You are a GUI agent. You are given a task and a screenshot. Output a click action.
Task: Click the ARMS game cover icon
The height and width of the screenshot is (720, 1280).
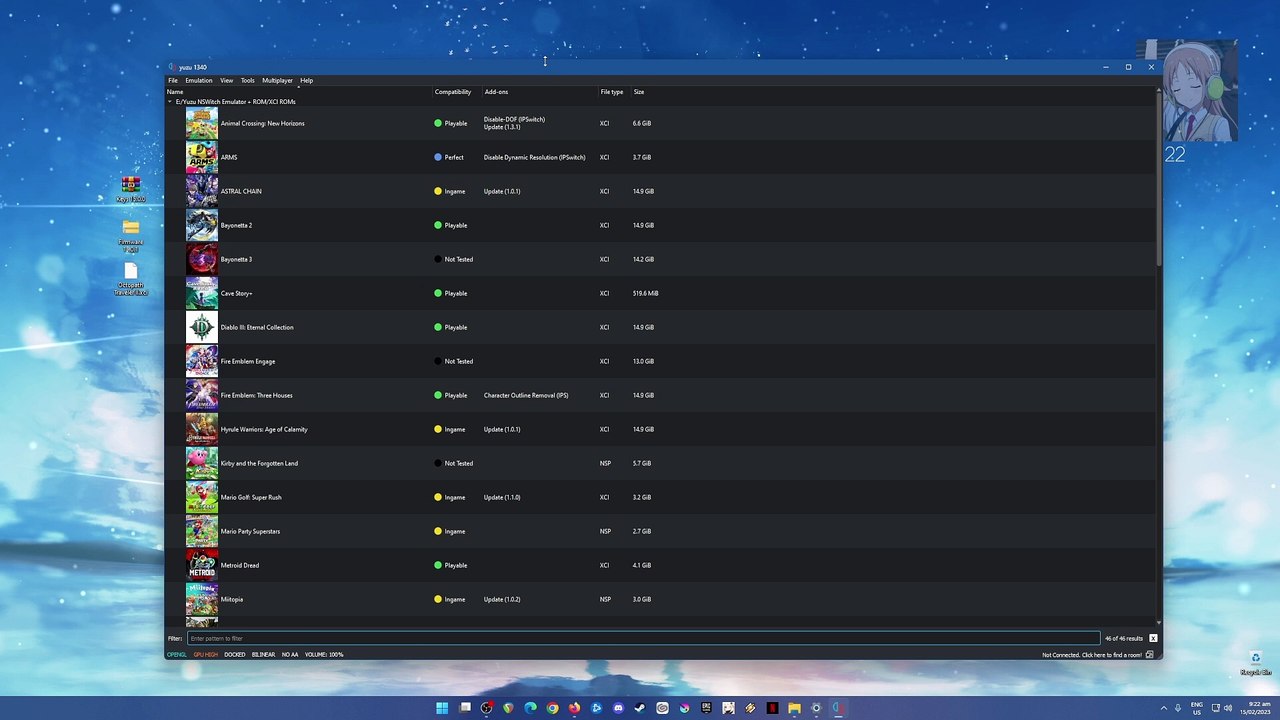(x=201, y=157)
